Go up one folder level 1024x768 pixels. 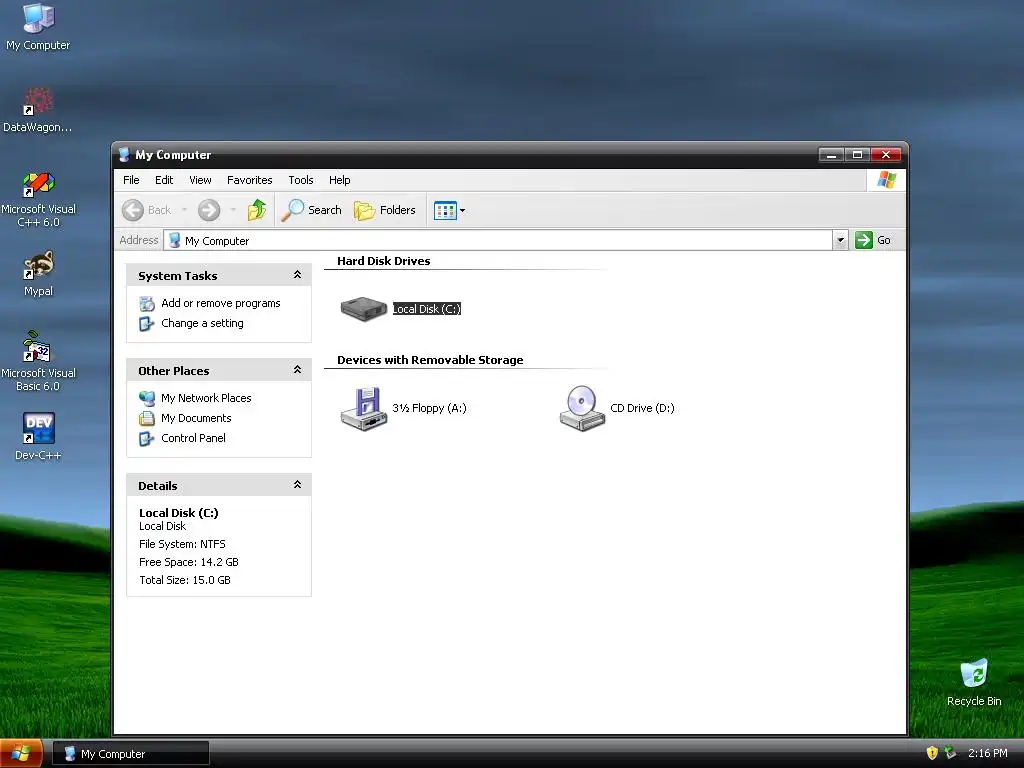pyautogui.click(x=257, y=210)
